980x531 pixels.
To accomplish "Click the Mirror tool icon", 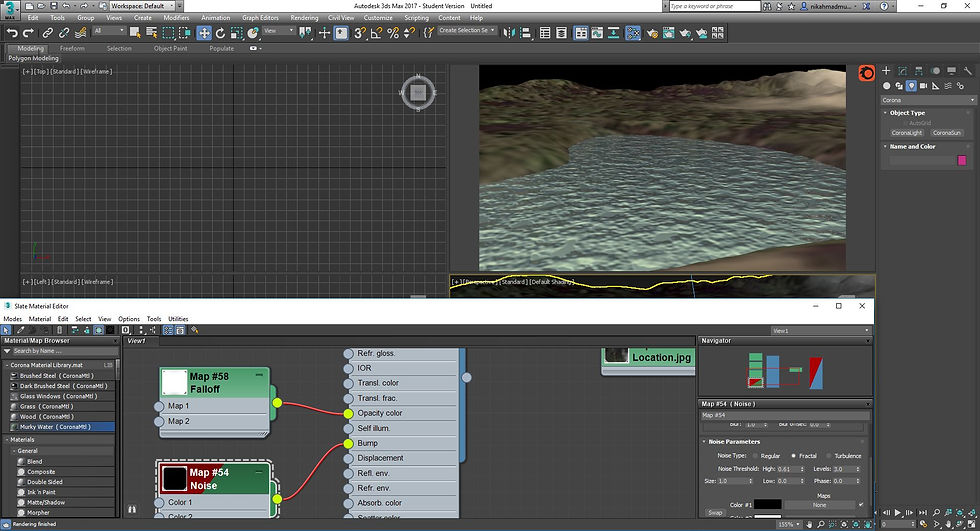I will click(509, 33).
